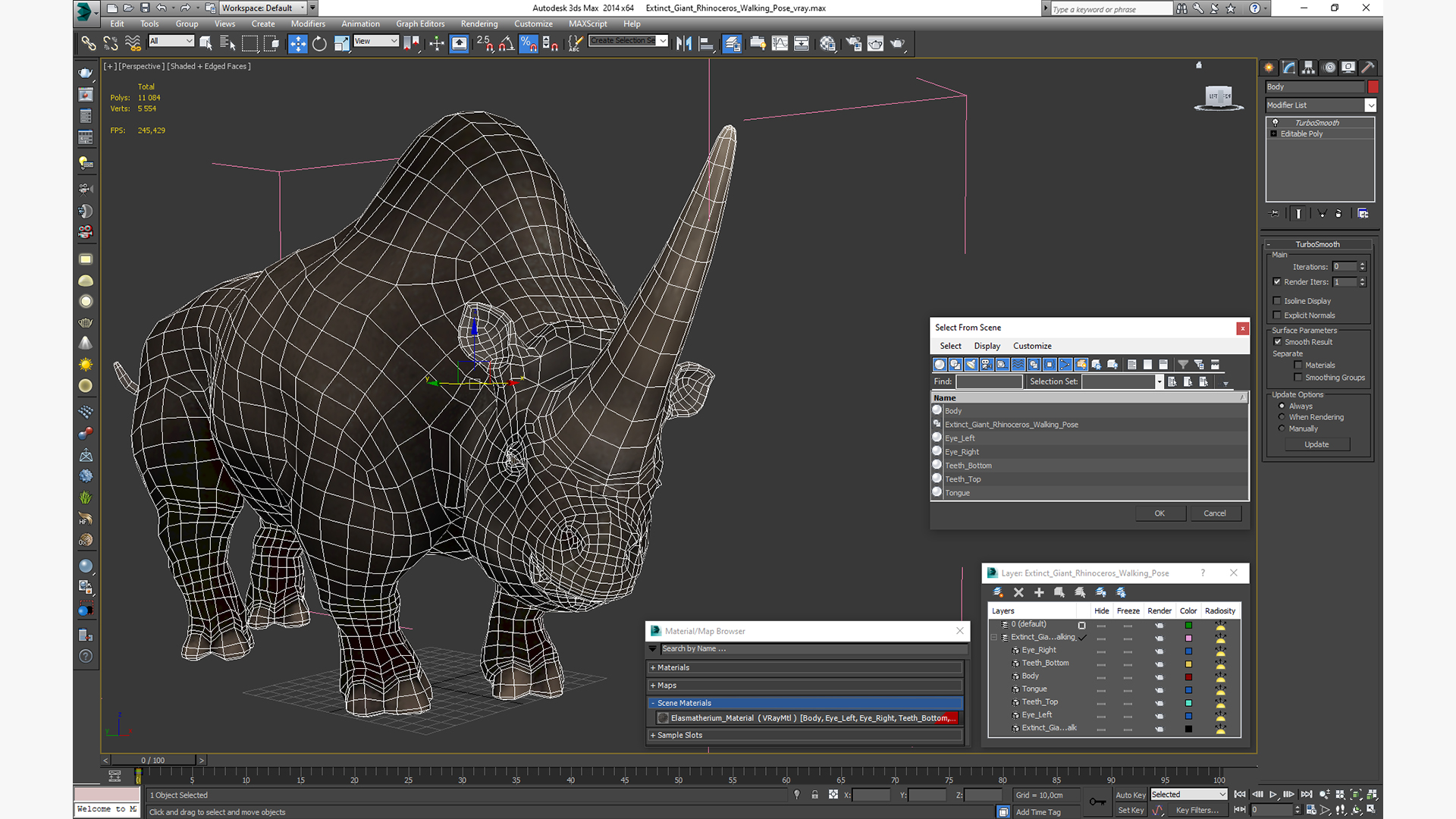This screenshot has height=819, width=1456.
Task: Toggle Display Lights filter in Select From Scene
Action: (971, 365)
